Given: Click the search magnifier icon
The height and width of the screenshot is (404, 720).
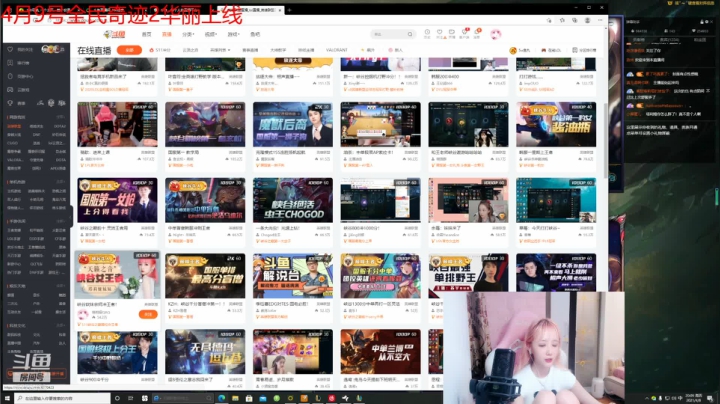Looking at the screenshot, I should click(x=410, y=34).
